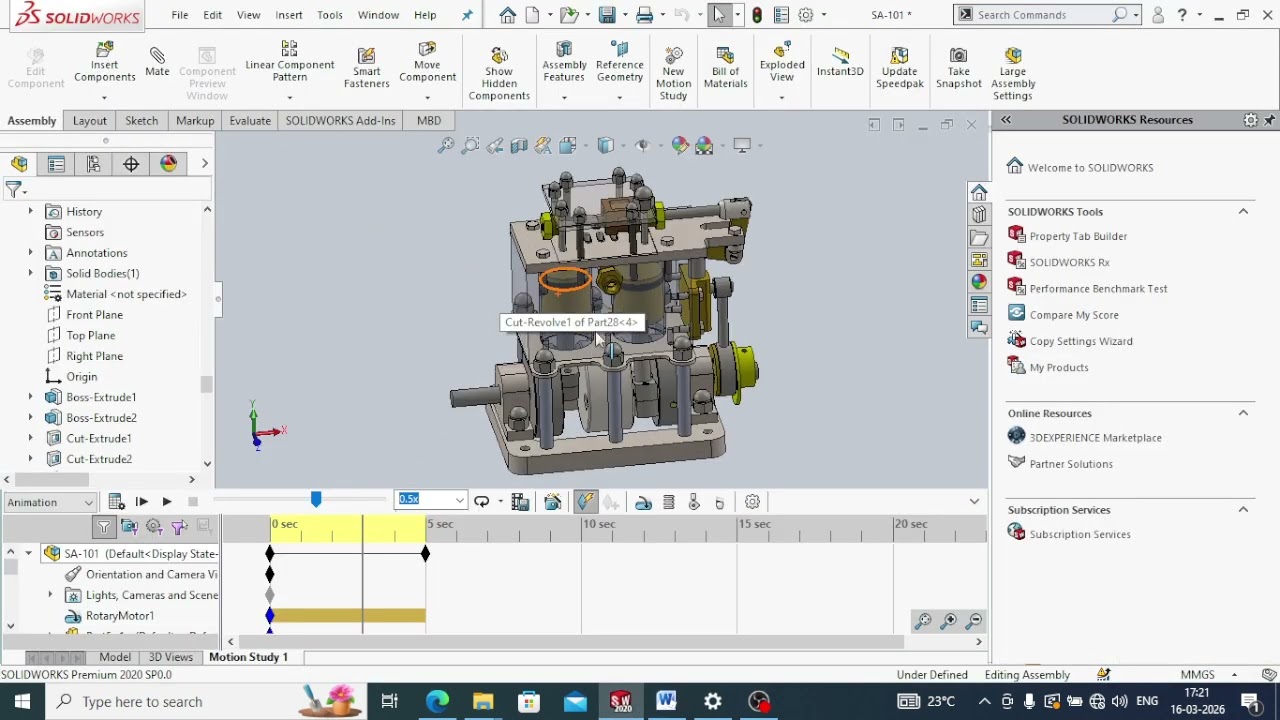The width and height of the screenshot is (1280, 720).
Task: Click the Insert Components tool
Action: tap(104, 62)
